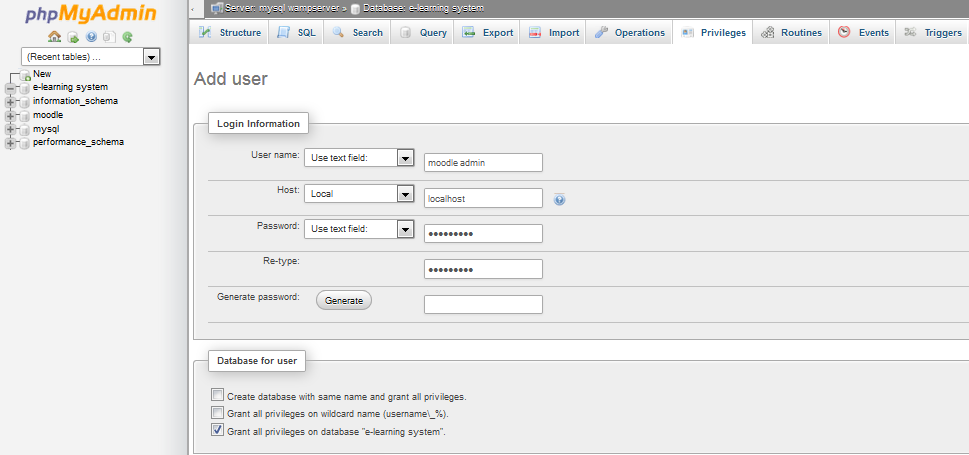Open mysql database in tree
Image resolution: width=969 pixels, height=455 pixels.
46,129
